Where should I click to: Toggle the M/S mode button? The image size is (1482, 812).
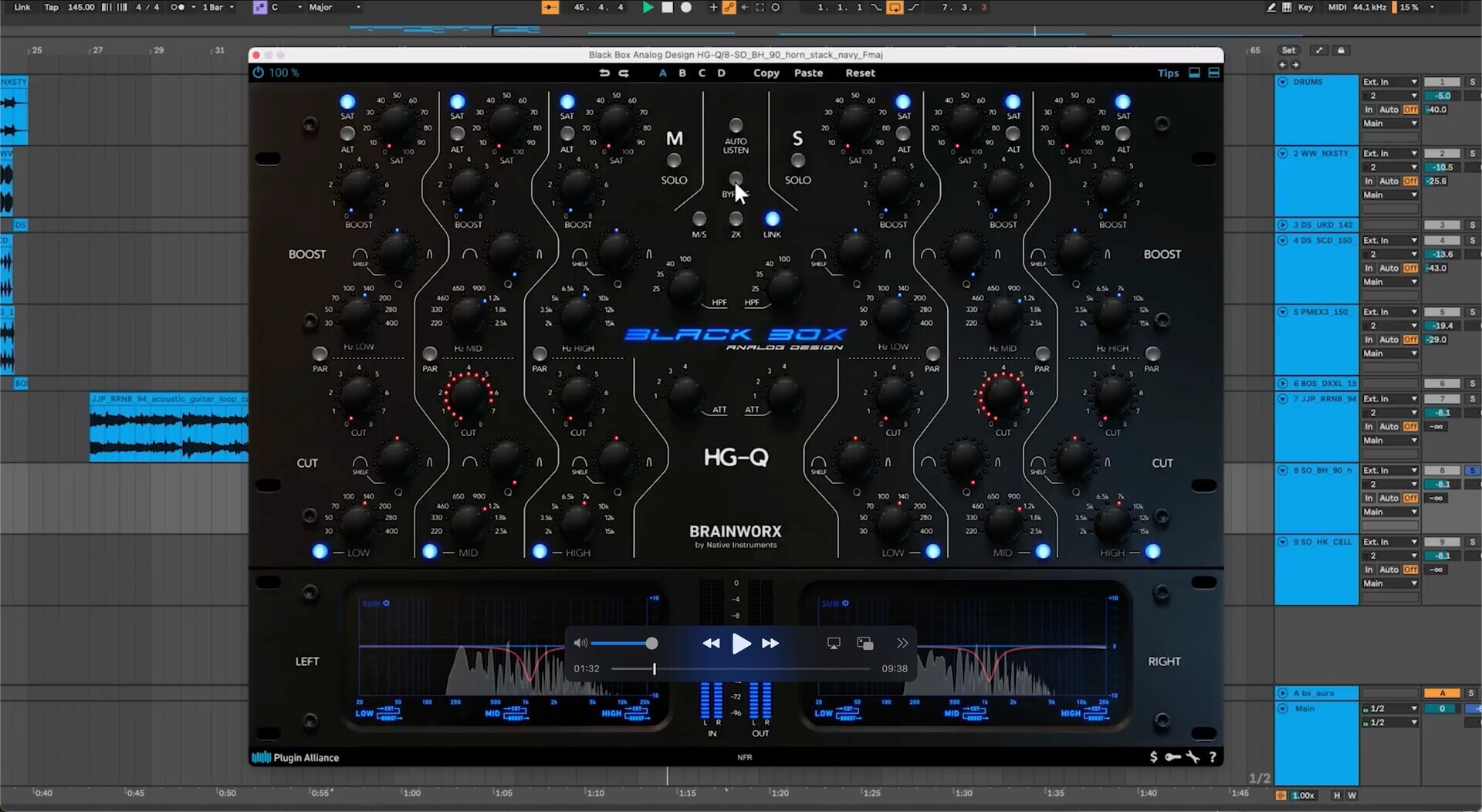click(699, 219)
